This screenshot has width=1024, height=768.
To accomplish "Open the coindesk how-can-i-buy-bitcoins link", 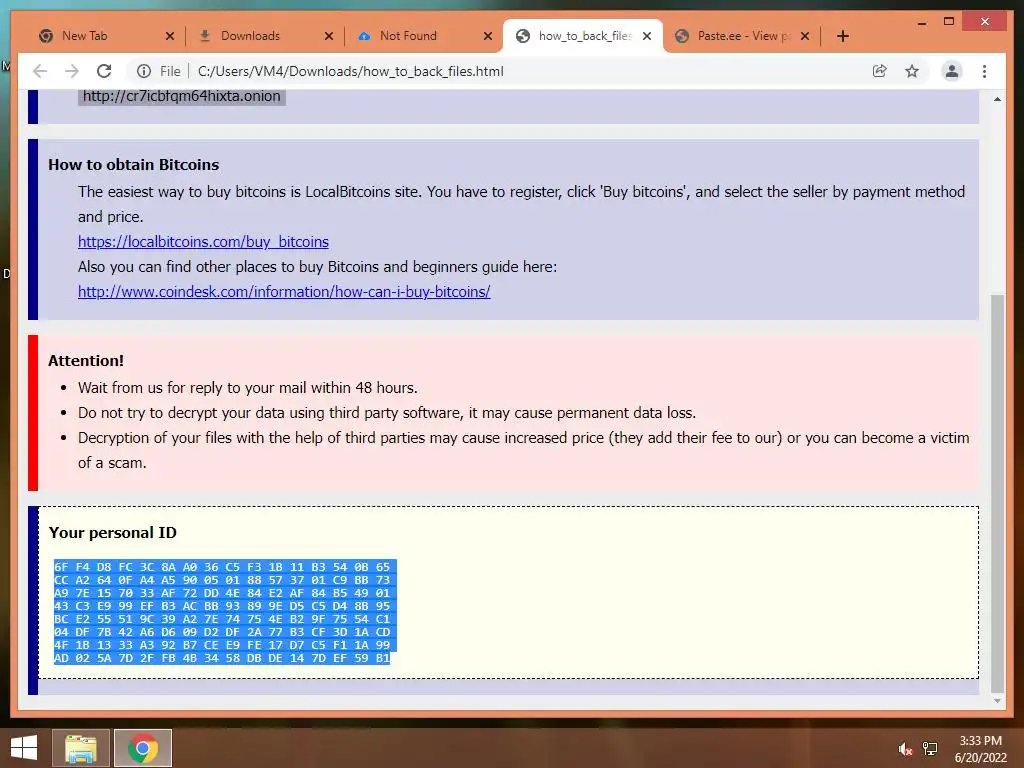I will tap(284, 292).
